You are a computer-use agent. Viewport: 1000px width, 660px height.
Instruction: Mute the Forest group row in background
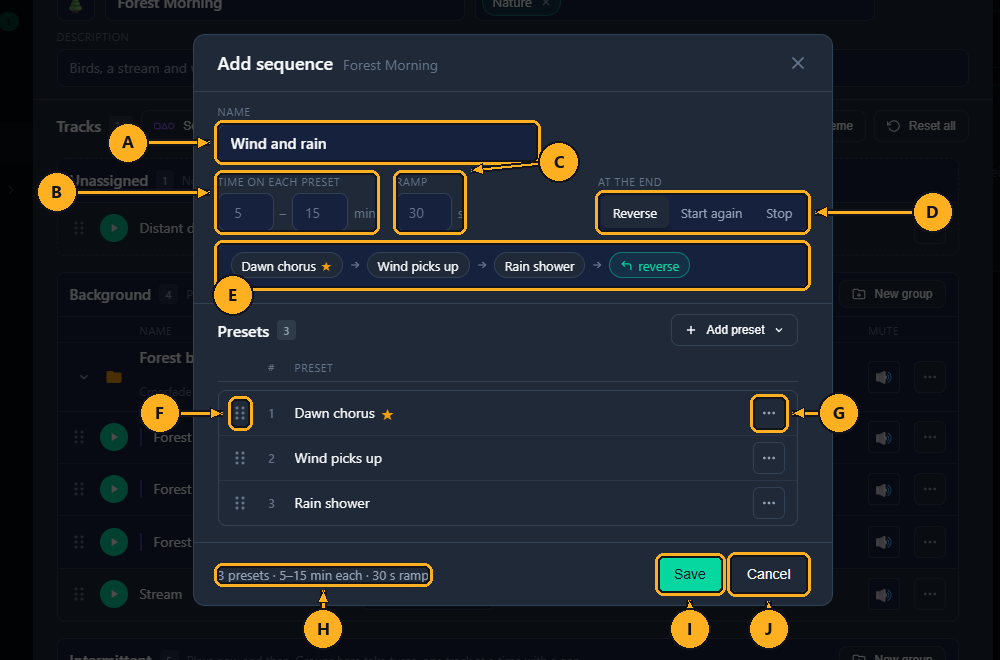[x=883, y=378]
